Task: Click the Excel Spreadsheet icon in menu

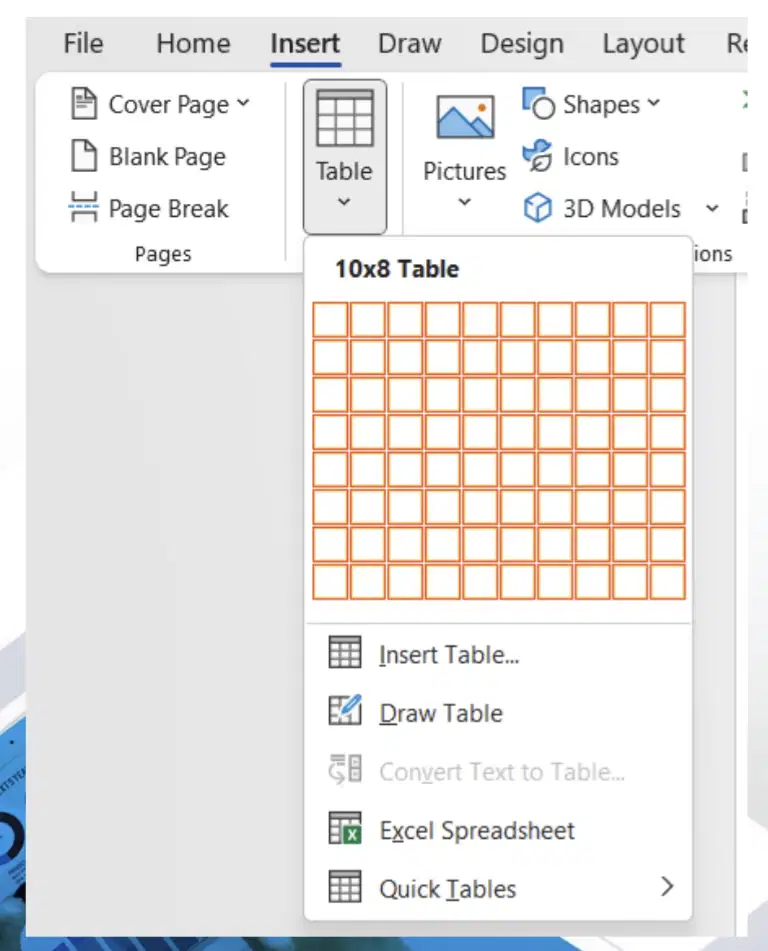Action: click(x=345, y=828)
